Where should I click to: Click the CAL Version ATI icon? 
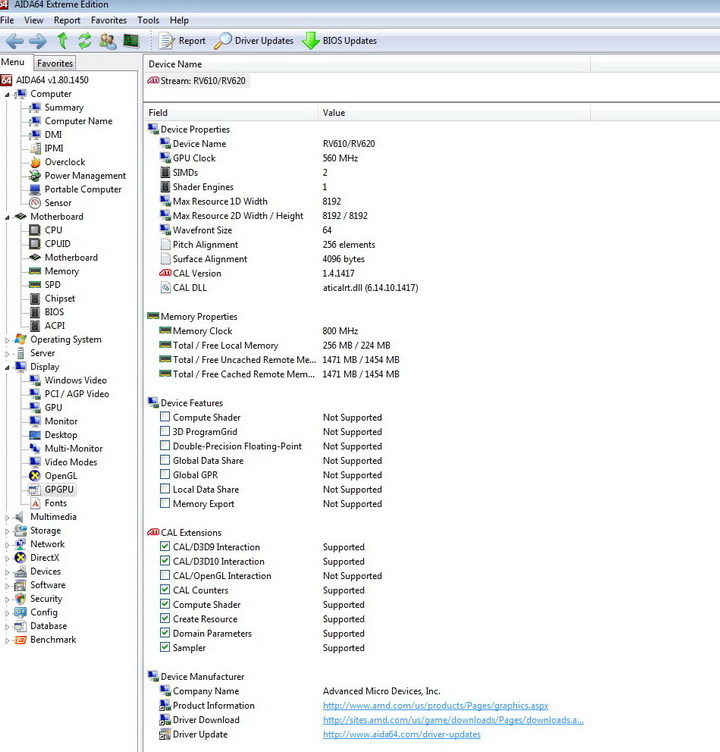(x=165, y=273)
